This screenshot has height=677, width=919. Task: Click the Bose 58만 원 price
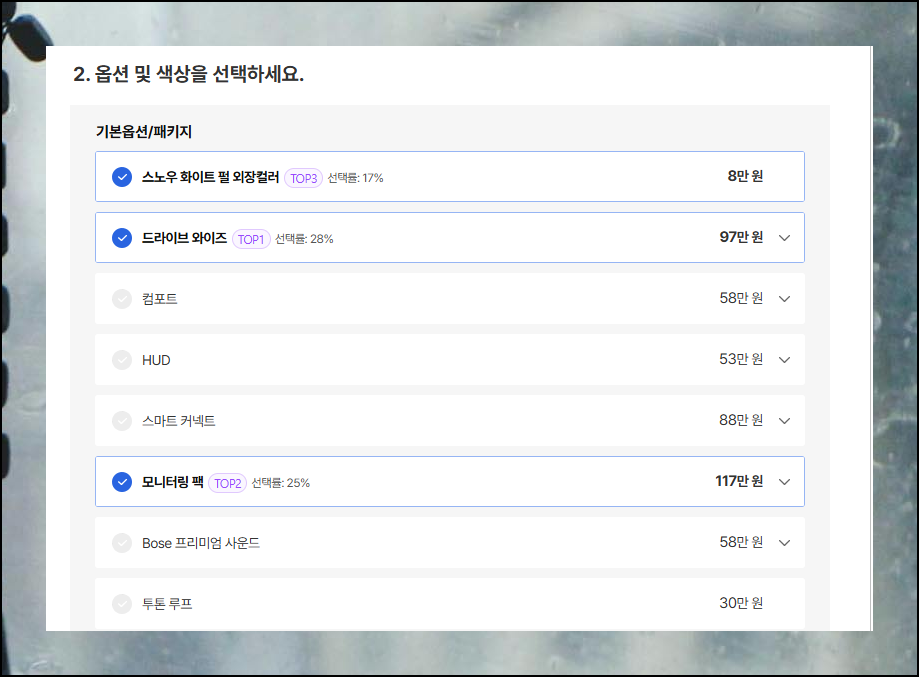741,542
